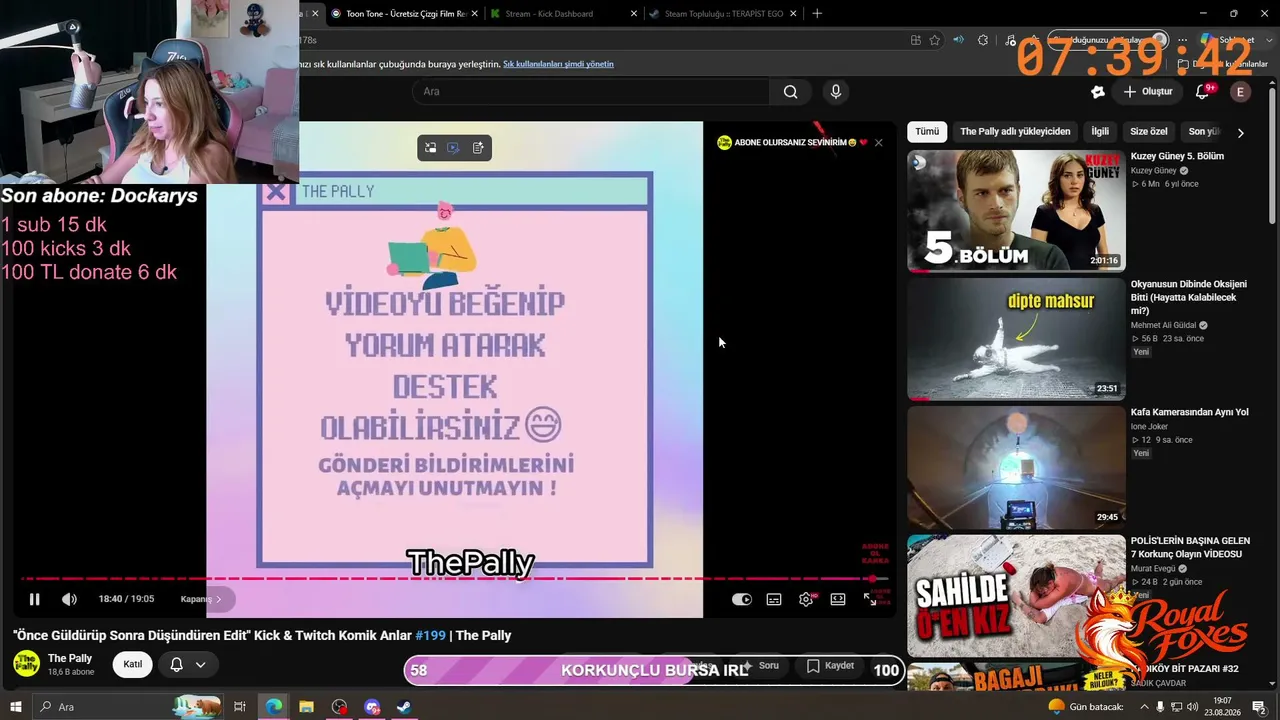Screen dimensions: 1280x720
Task: Select the Size özel filter chip
Action: pos(1149,132)
